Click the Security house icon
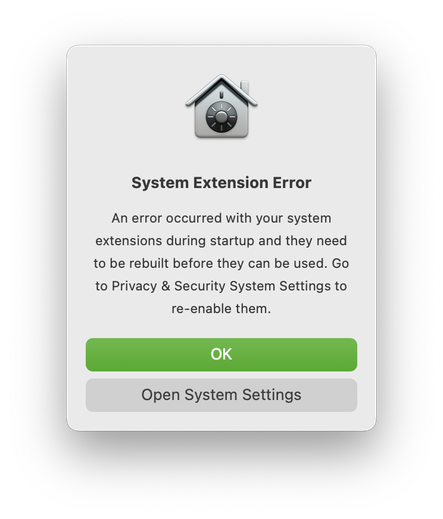The width and height of the screenshot is (443, 519). point(221,106)
